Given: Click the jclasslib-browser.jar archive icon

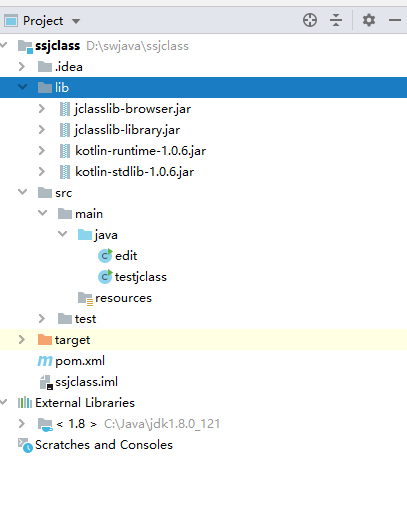Looking at the screenshot, I should tap(65, 109).
